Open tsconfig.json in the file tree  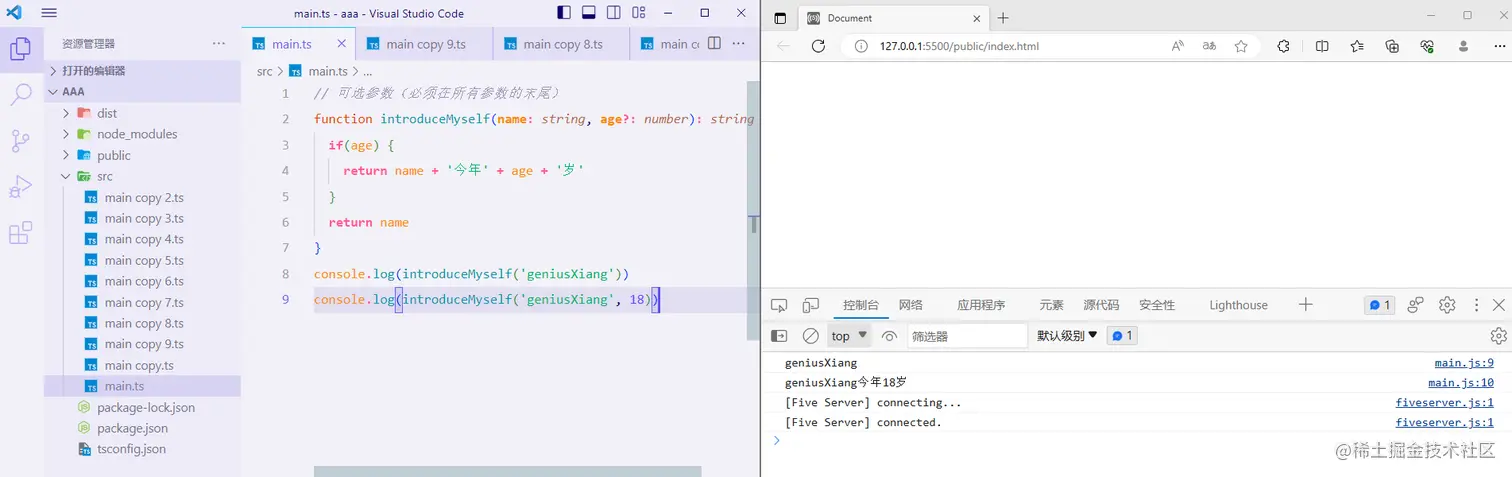click(142, 449)
